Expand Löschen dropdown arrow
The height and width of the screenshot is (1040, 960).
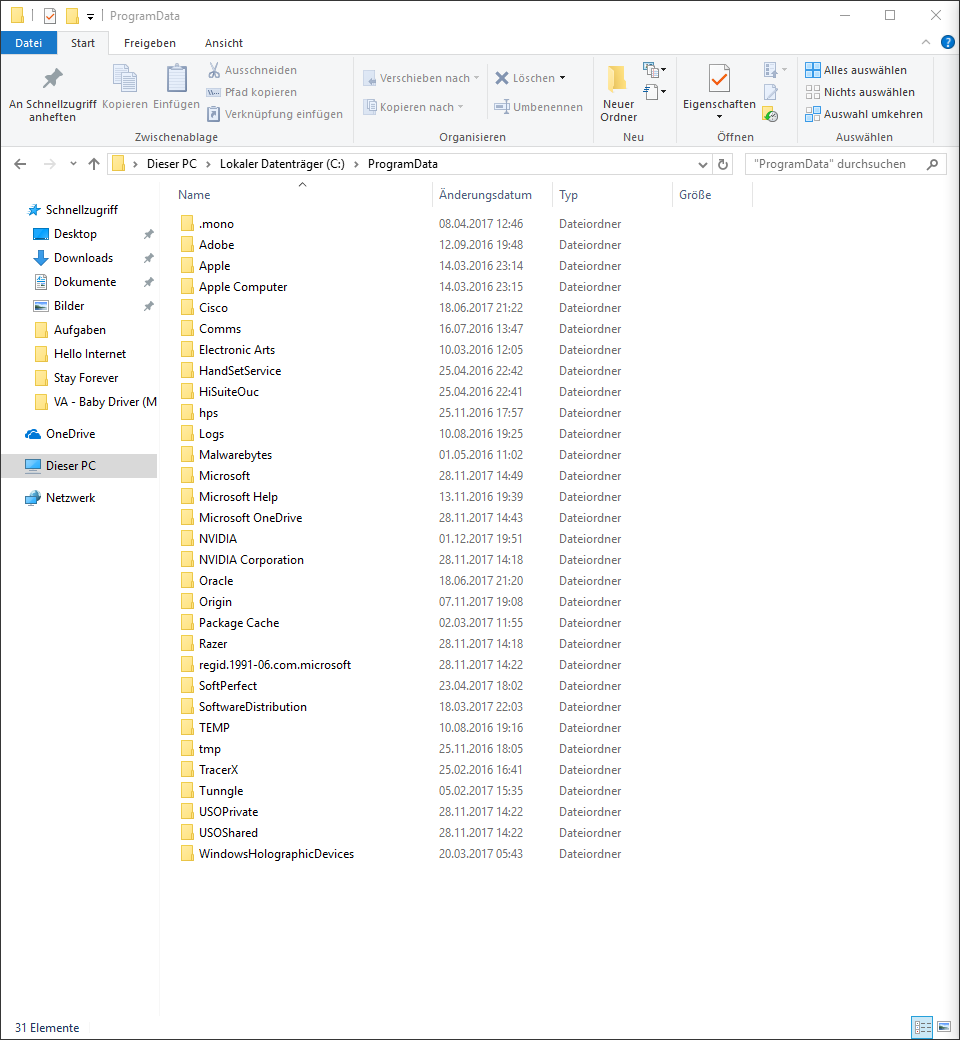pos(563,78)
